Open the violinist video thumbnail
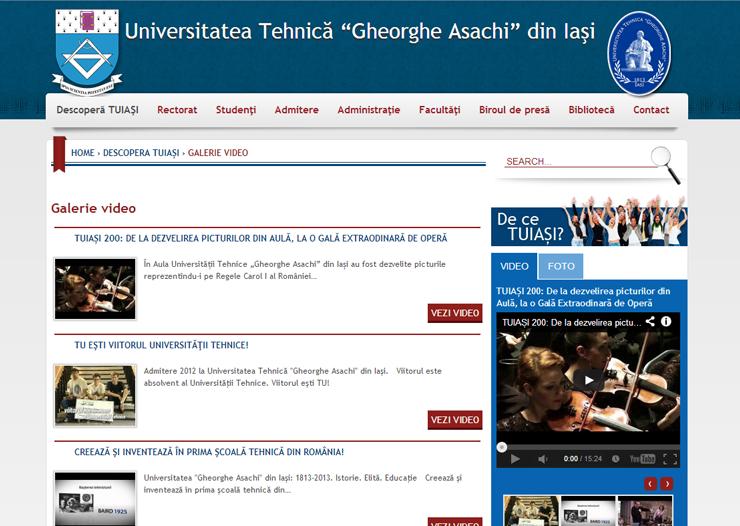Screen dimensions: 740x526 point(95,289)
